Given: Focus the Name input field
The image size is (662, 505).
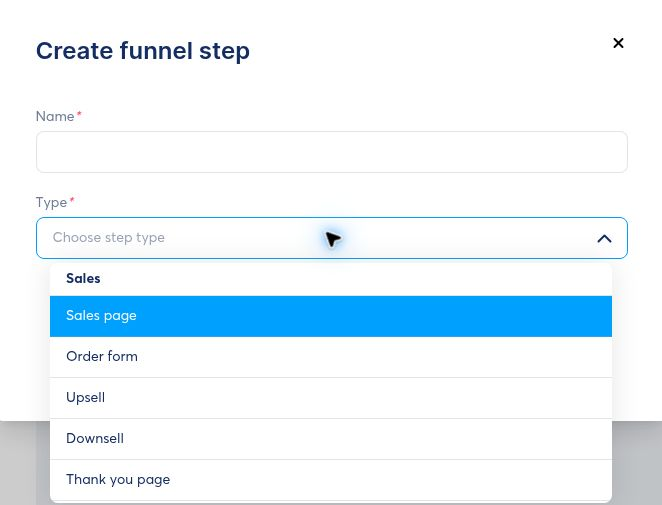Looking at the screenshot, I should point(332,152).
